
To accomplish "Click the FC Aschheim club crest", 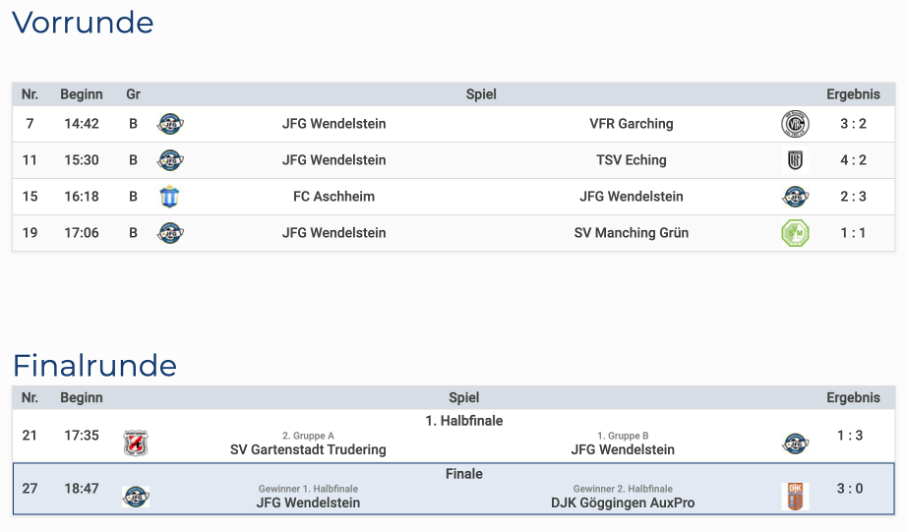I will (x=170, y=197).
